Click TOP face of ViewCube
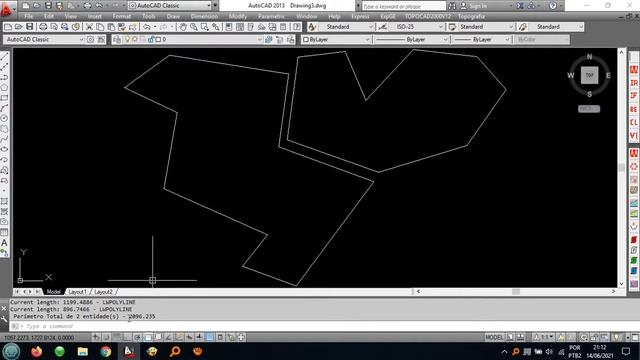This screenshot has height=360, width=640. (589, 75)
